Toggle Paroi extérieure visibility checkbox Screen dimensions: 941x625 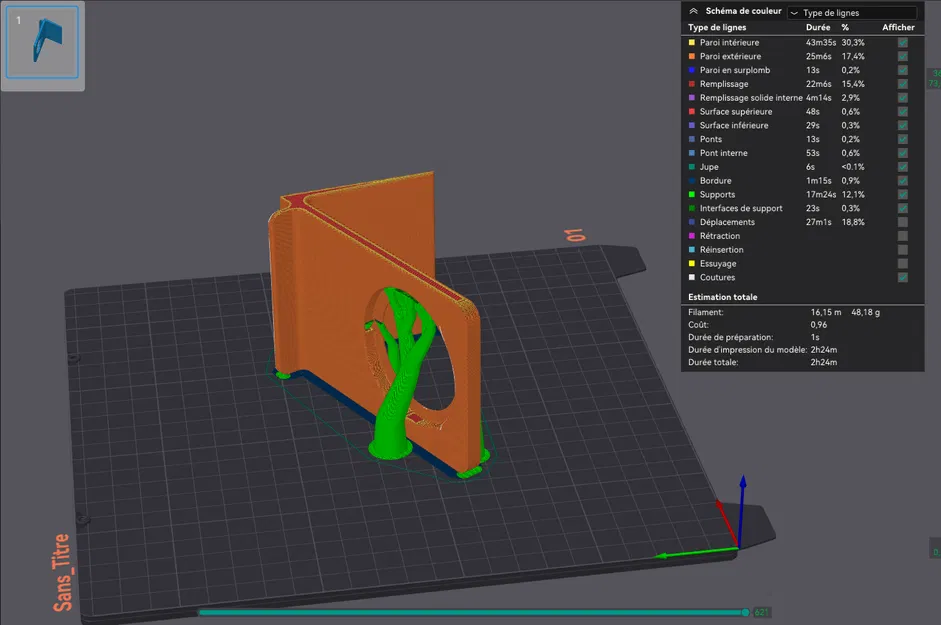coord(903,56)
